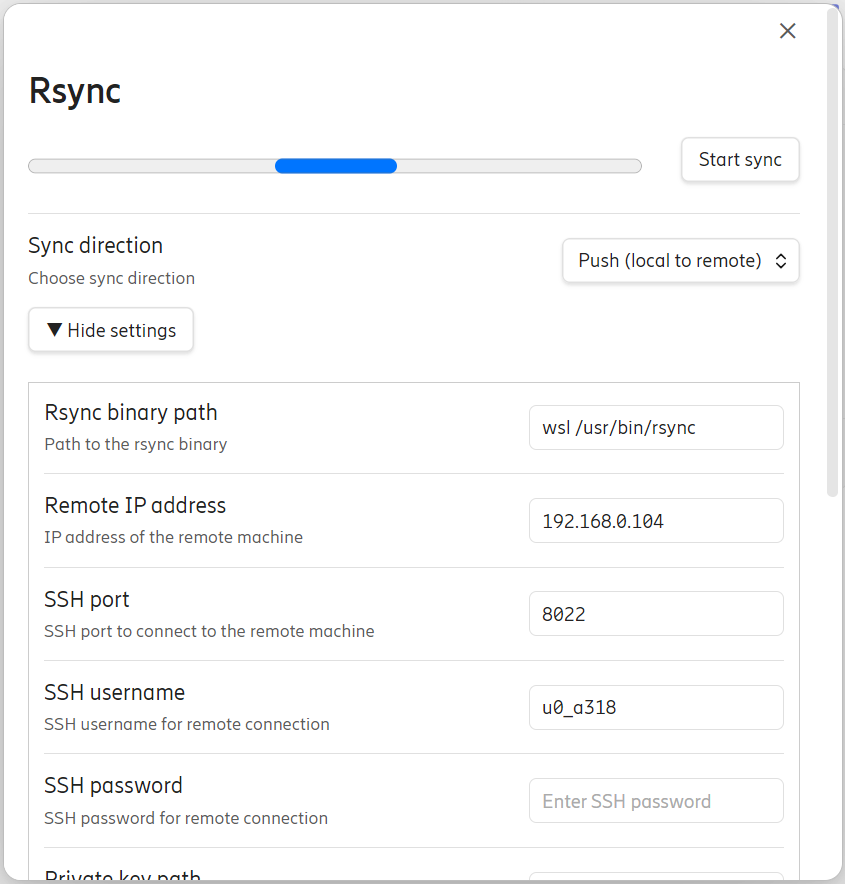Open the Sync direction dropdown
The height and width of the screenshot is (884, 845).
pos(681,260)
